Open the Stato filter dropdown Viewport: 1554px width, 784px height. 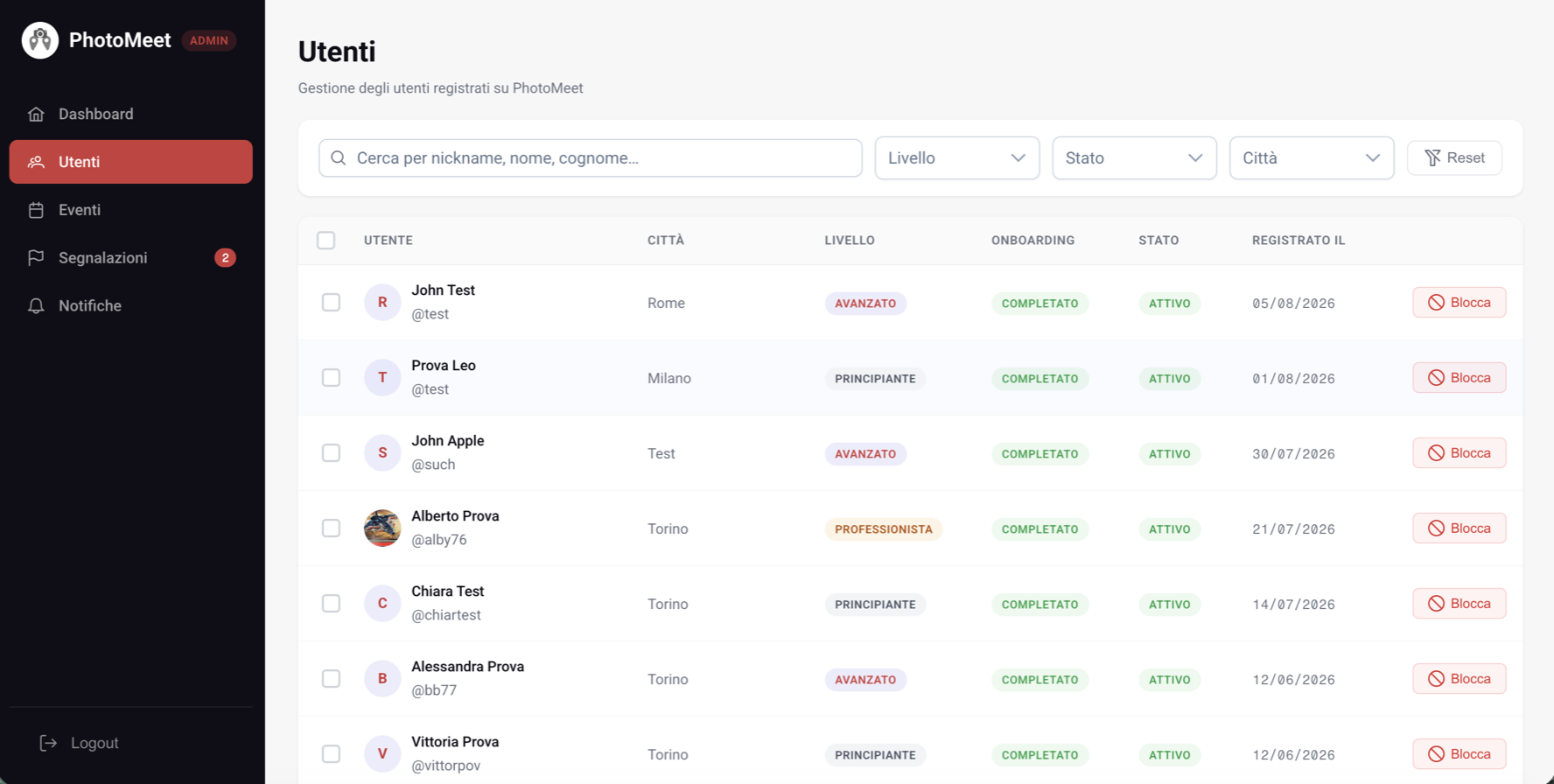[1134, 158]
